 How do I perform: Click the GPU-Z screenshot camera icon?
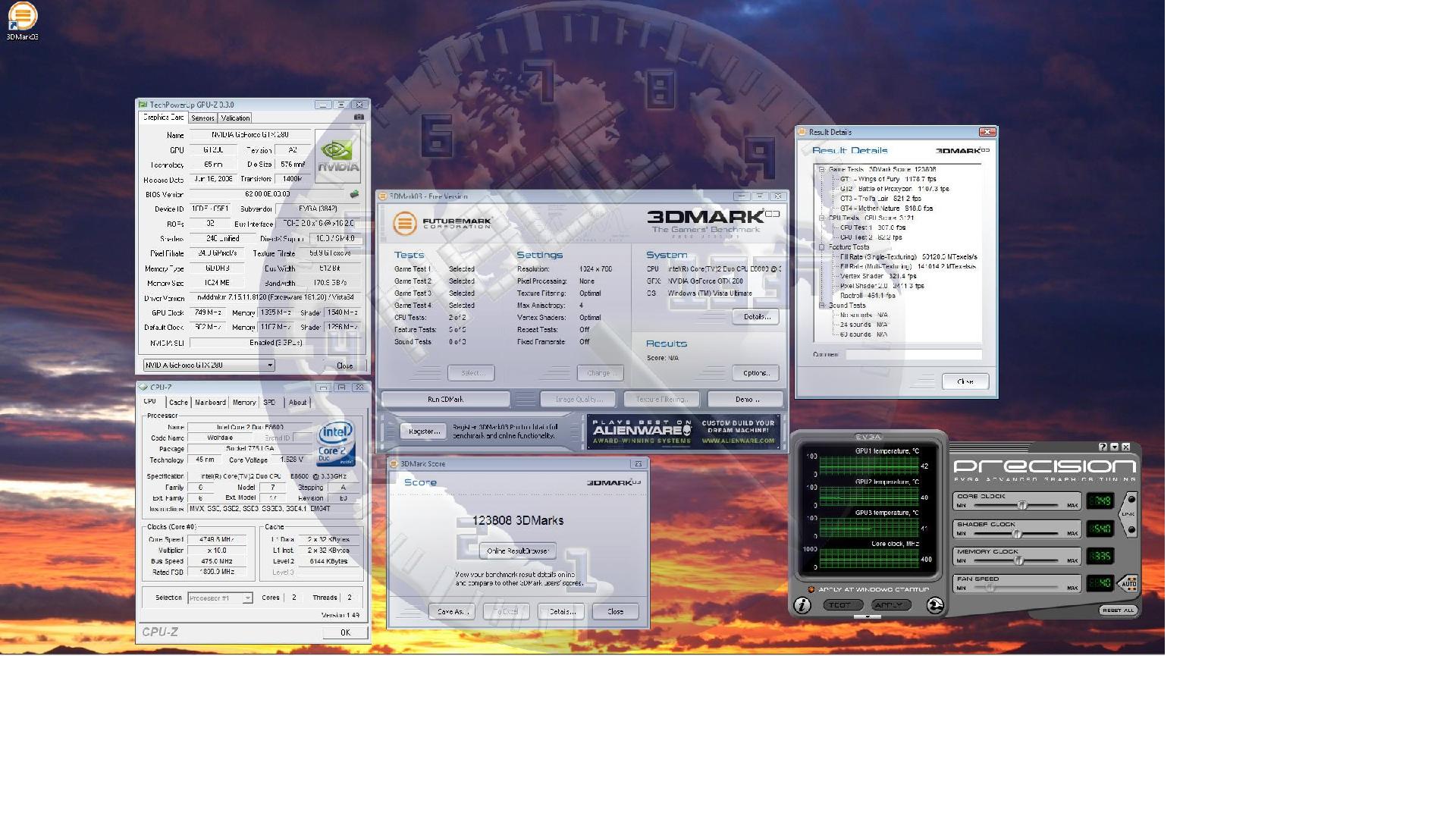(x=359, y=118)
